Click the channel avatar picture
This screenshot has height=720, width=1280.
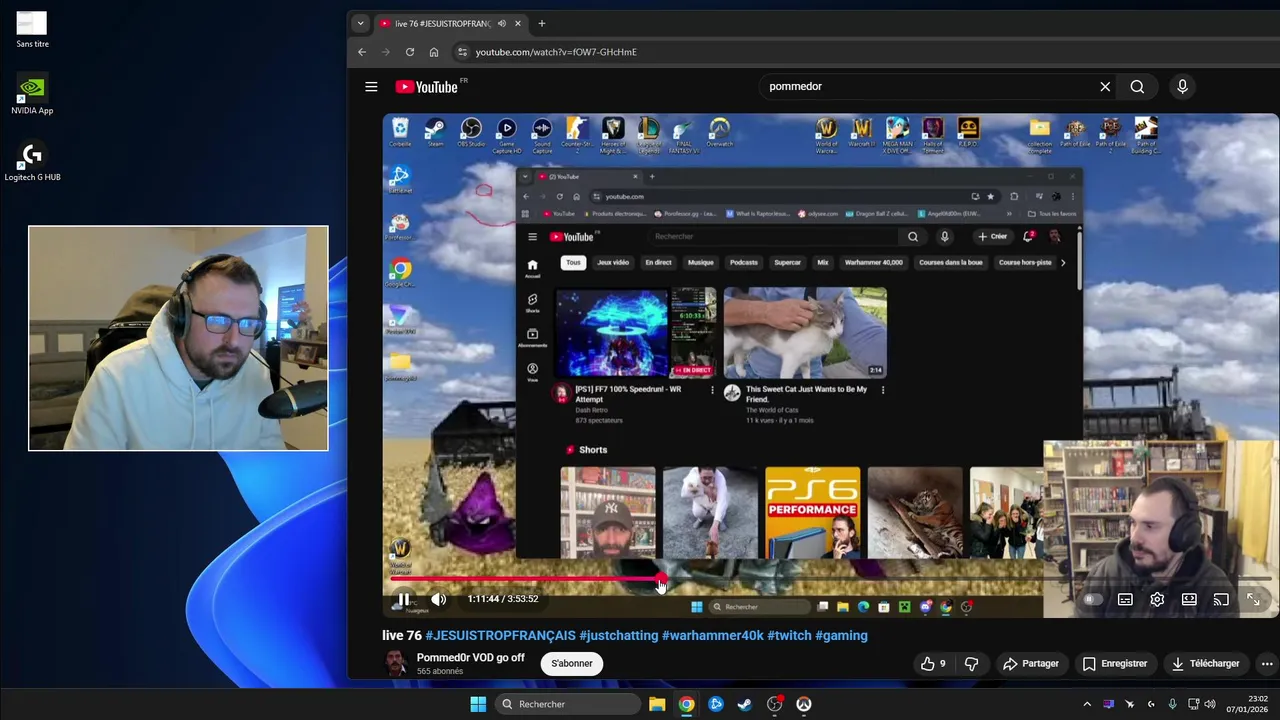coord(397,663)
